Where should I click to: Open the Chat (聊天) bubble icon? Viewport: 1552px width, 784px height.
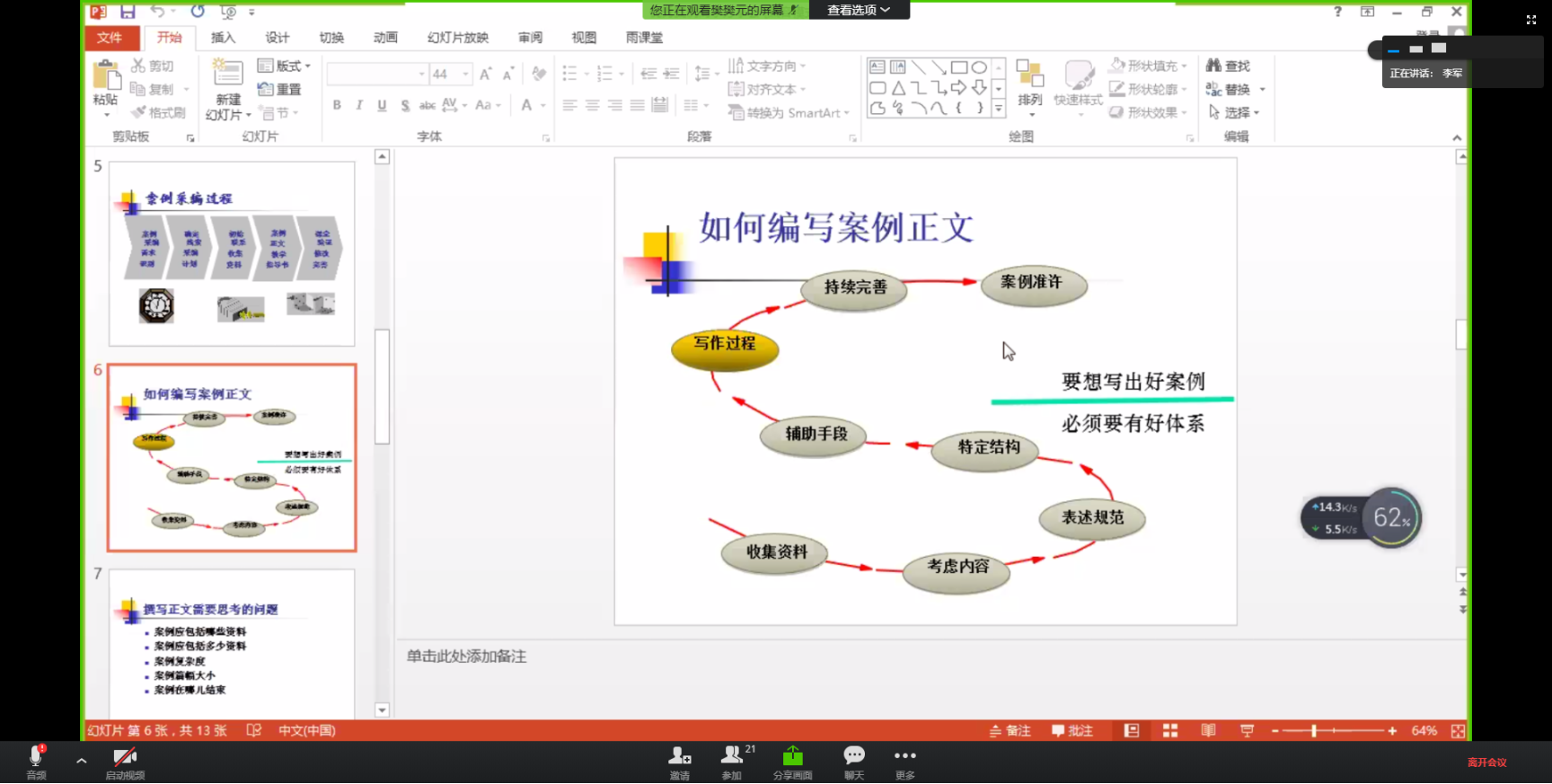(853, 755)
